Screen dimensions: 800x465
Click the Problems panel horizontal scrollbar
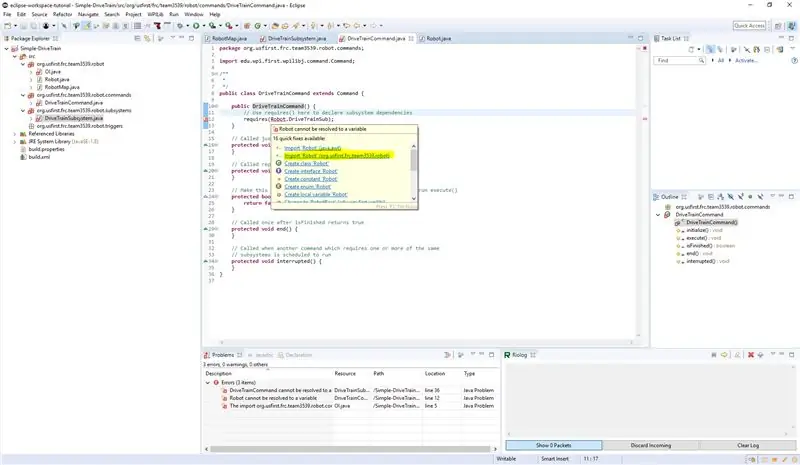coord(350,449)
